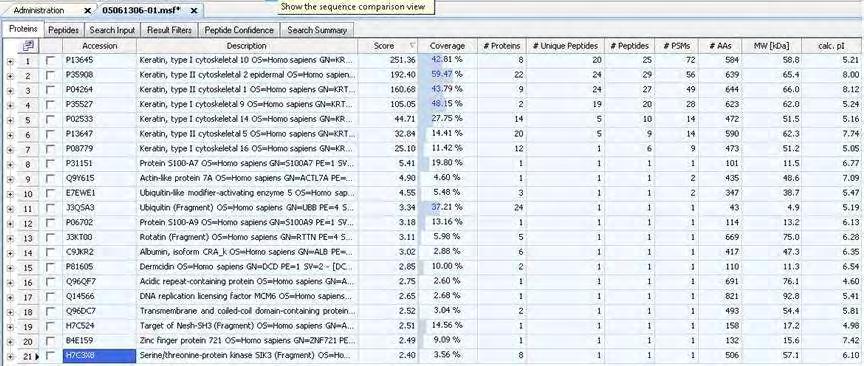
Task: Click Target of Nesh-SH3 description cell
Action: [x=247, y=325]
